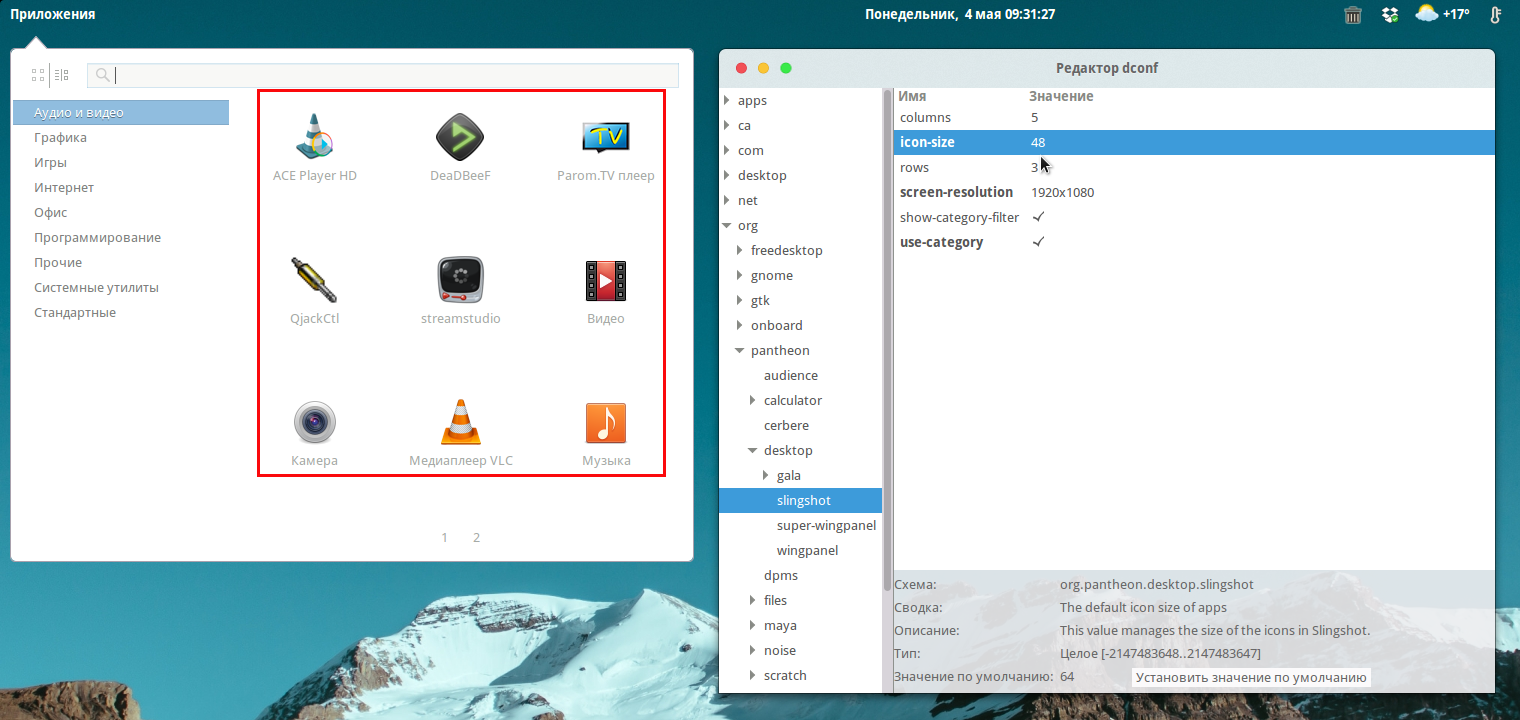Collapse the org tree node
Screen dimensions: 1520x720
[727, 226]
